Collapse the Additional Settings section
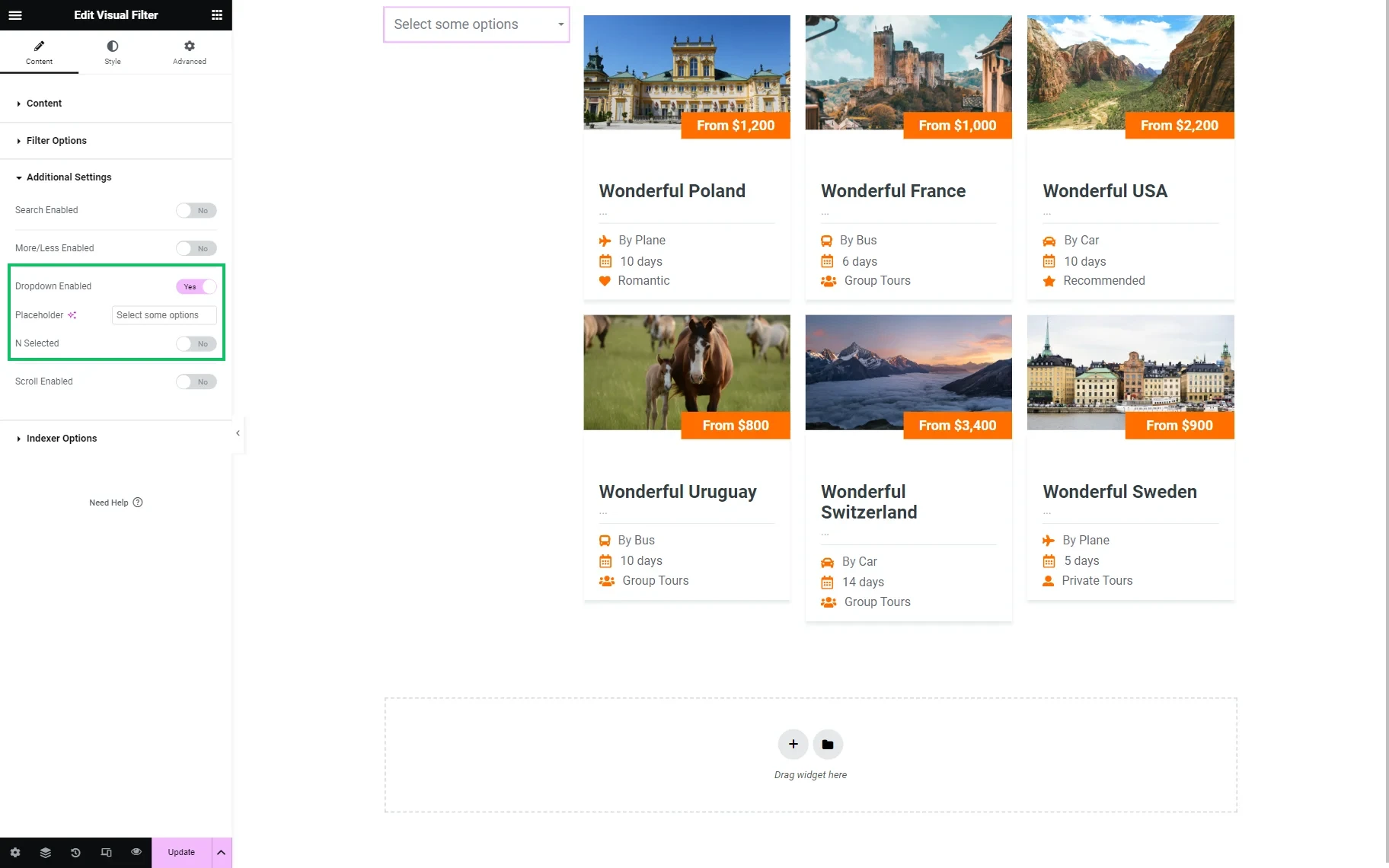This screenshot has width=1389, height=868. [x=116, y=177]
